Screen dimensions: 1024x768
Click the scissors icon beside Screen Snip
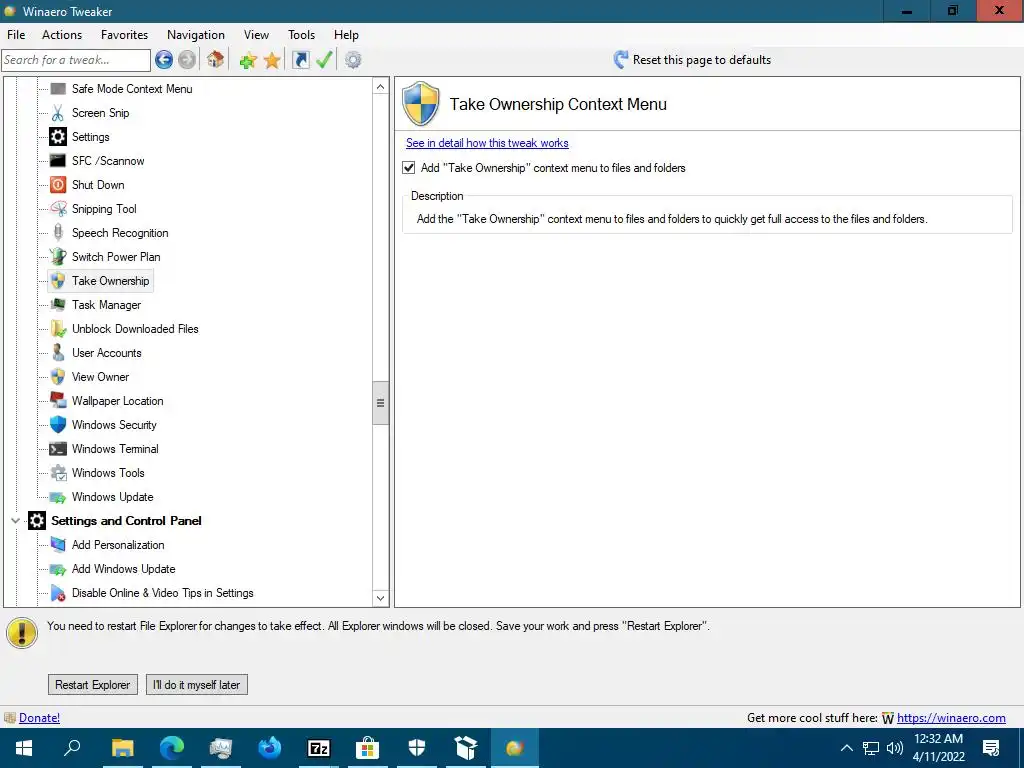point(58,113)
